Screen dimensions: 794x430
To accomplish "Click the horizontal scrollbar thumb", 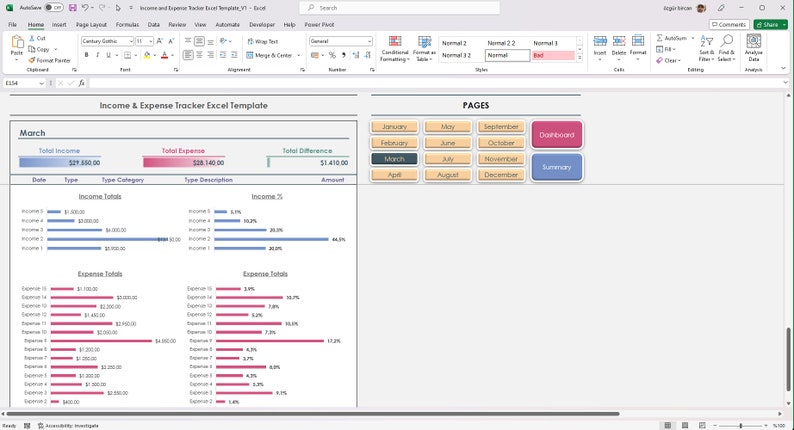I will coord(312,414).
